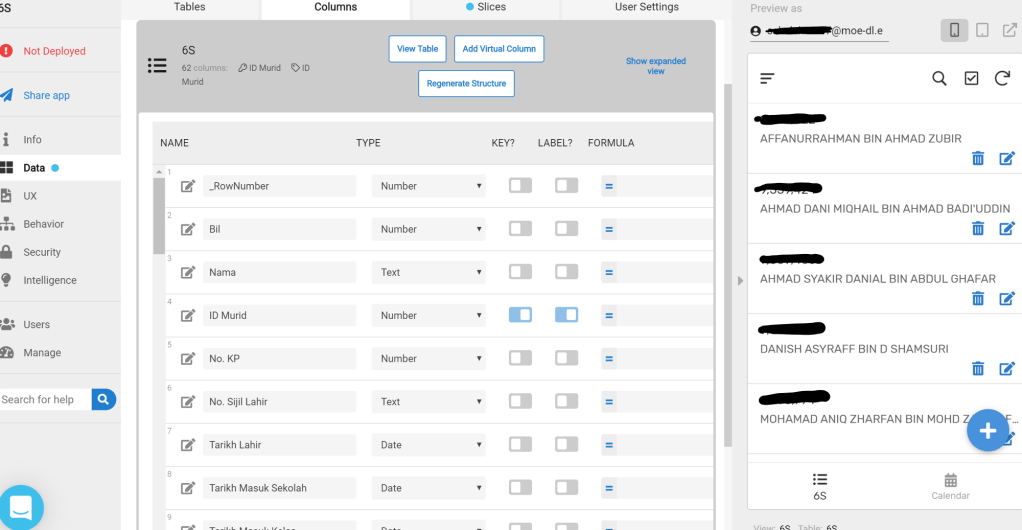Expand type dropdown for No. Sijil Lahir
Image resolution: width=1022 pixels, height=530 pixels.
[x=429, y=402]
